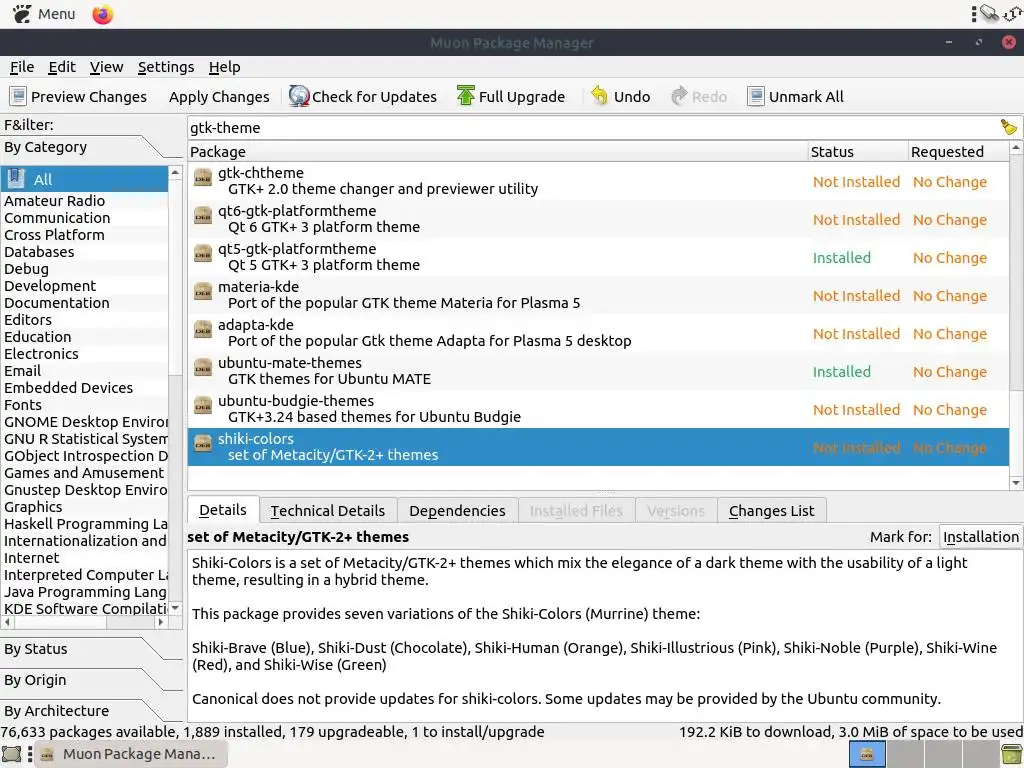Viewport: 1024px width, 768px height.
Task: Select the Databases category
Action: [84, 251]
